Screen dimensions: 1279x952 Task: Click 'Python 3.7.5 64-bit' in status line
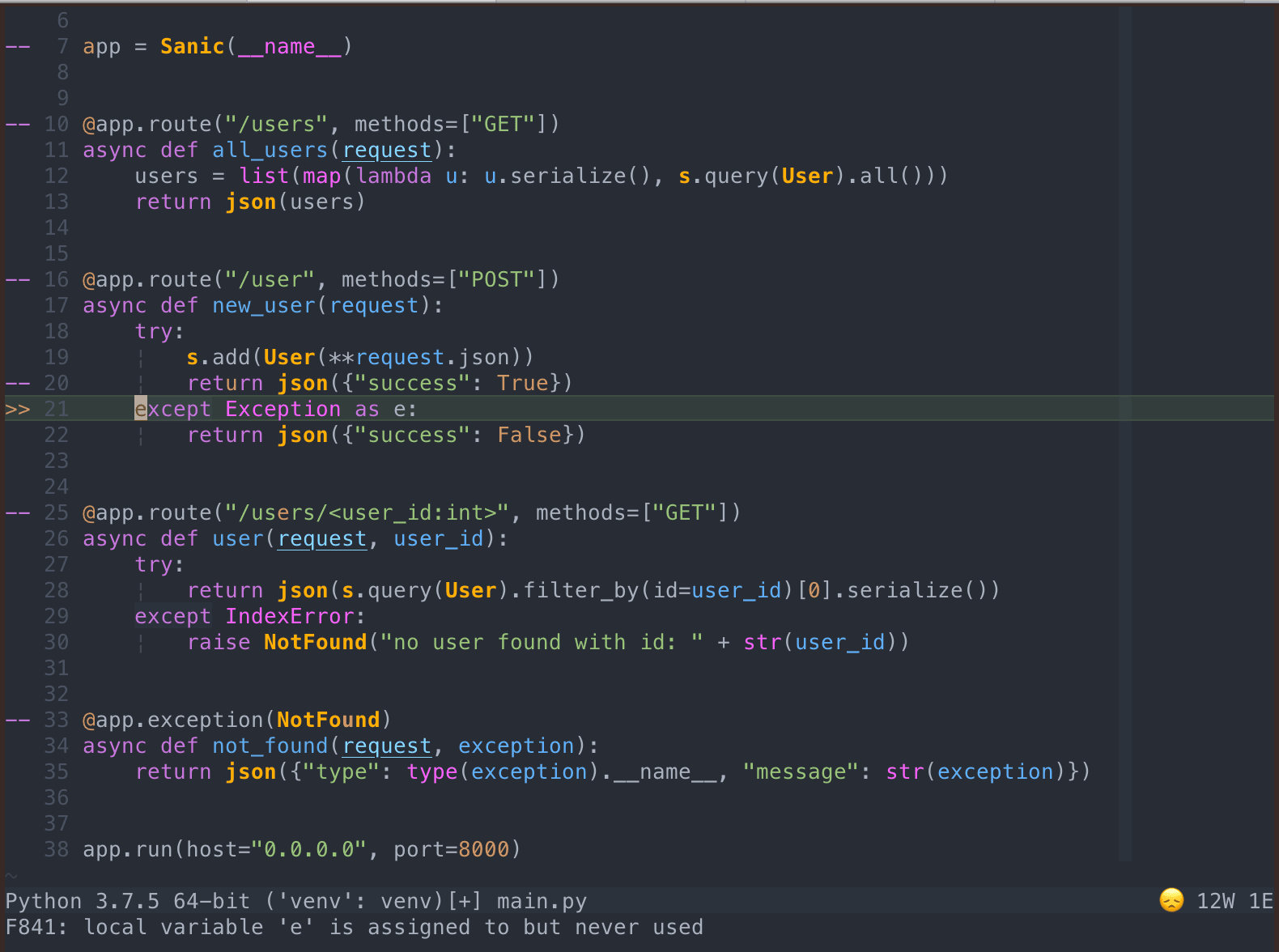pyautogui.click(x=128, y=901)
